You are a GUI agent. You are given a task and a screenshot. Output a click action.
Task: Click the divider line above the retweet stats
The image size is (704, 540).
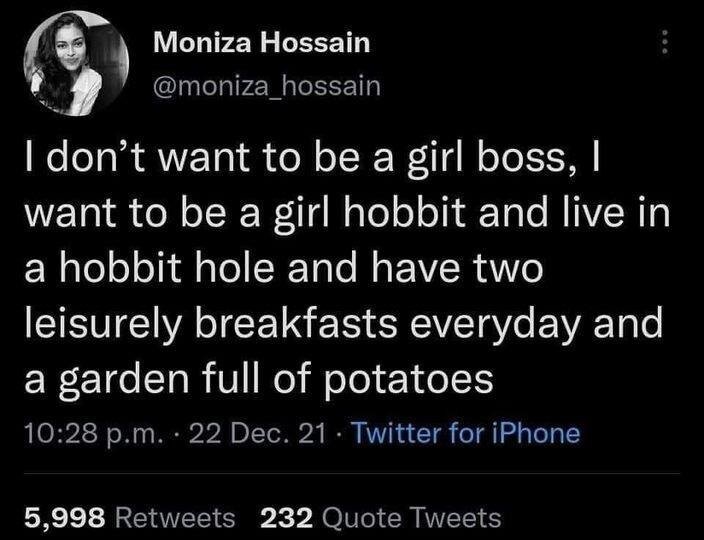coord(352,473)
